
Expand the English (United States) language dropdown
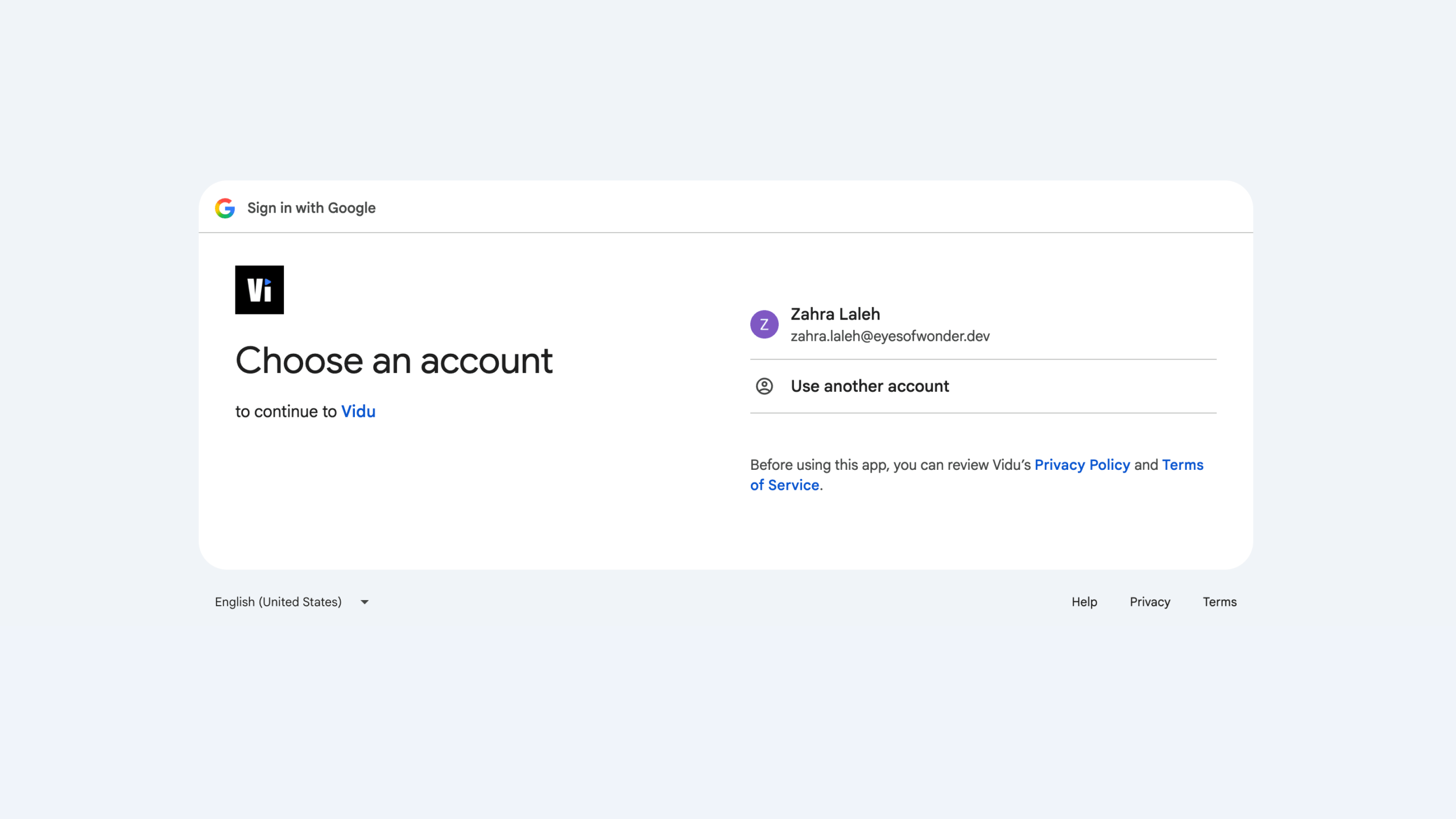pos(292,602)
